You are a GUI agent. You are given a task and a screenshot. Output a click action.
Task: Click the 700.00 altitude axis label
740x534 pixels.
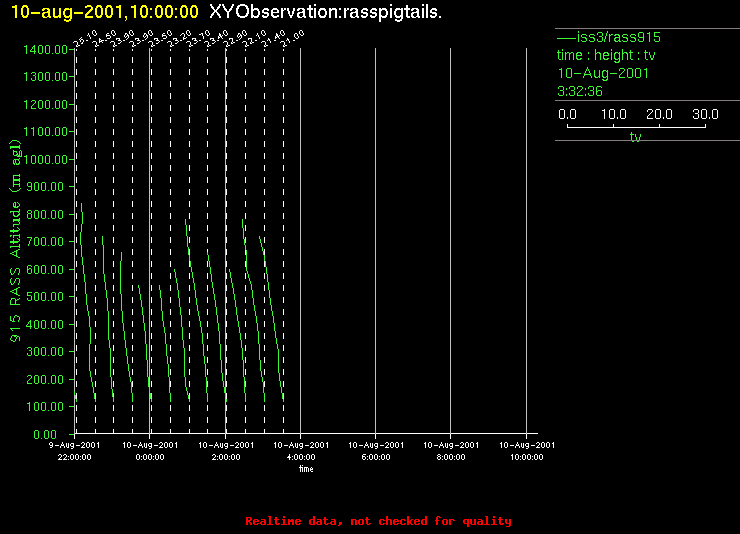click(x=45, y=242)
